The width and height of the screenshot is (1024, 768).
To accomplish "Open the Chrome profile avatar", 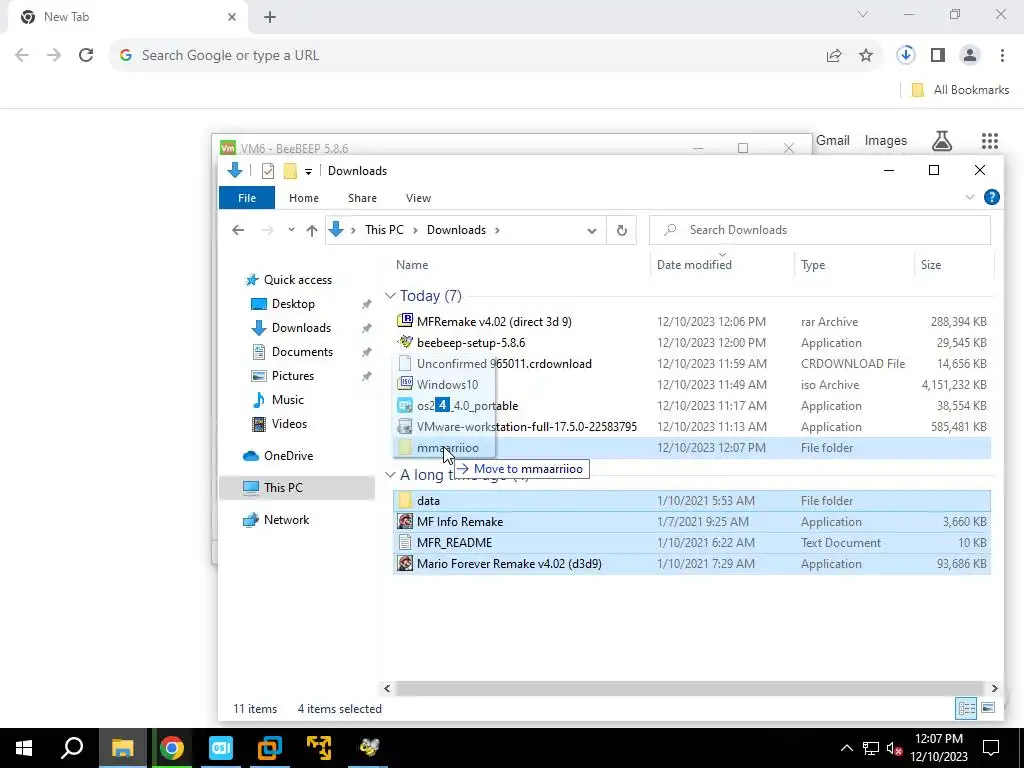I will coord(970,56).
